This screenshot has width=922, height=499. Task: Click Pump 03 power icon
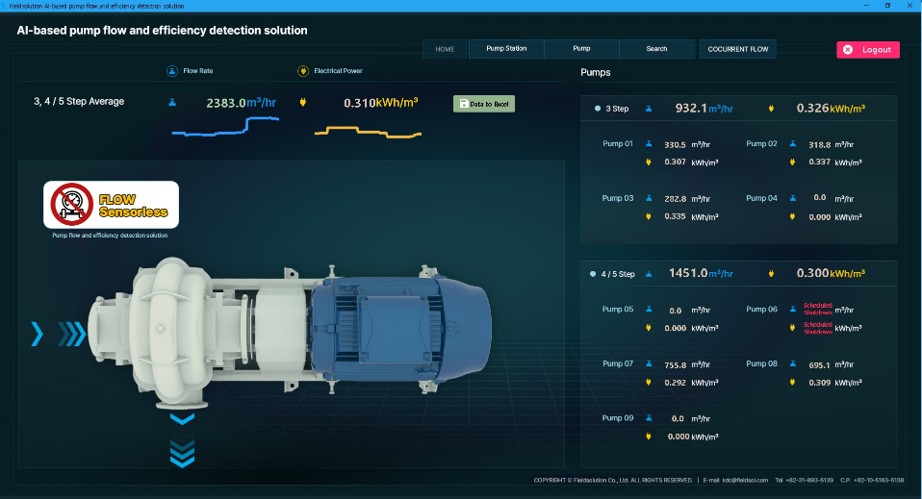(649, 217)
